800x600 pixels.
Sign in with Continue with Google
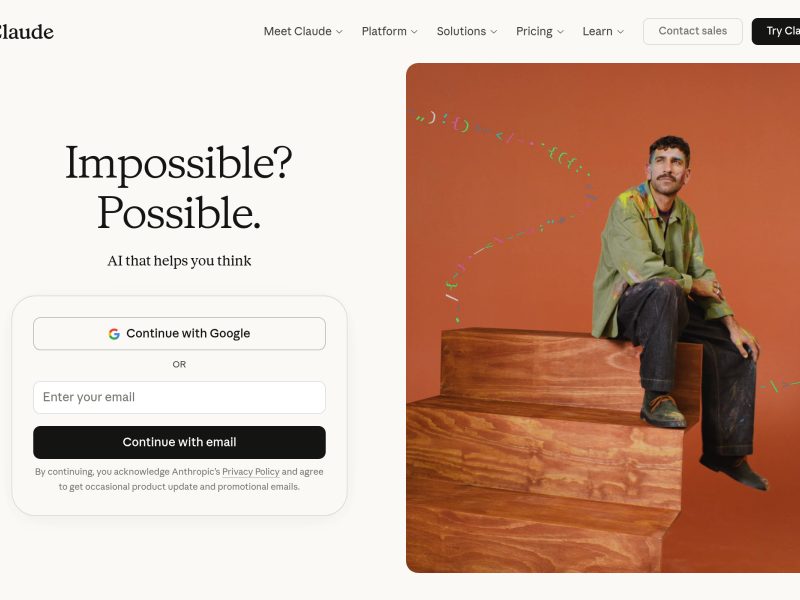tap(179, 334)
